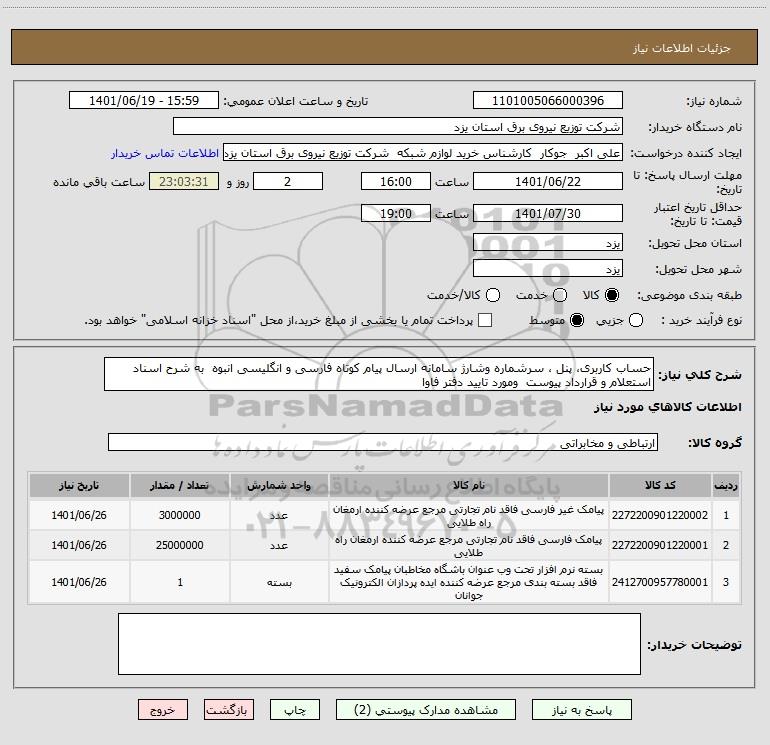Click the شماره نیاز field 1101005066000396
Image resolution: width=770 pixels, height=745 pixels.
(548, 101)
